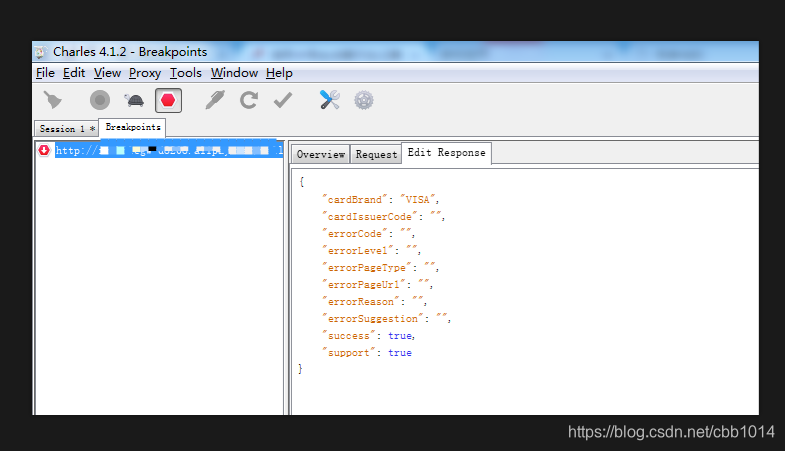The height and width of the screenshot is (451, 785).
Task: Click the repeat request refresh icon
Action: click(x=249, y=100)
